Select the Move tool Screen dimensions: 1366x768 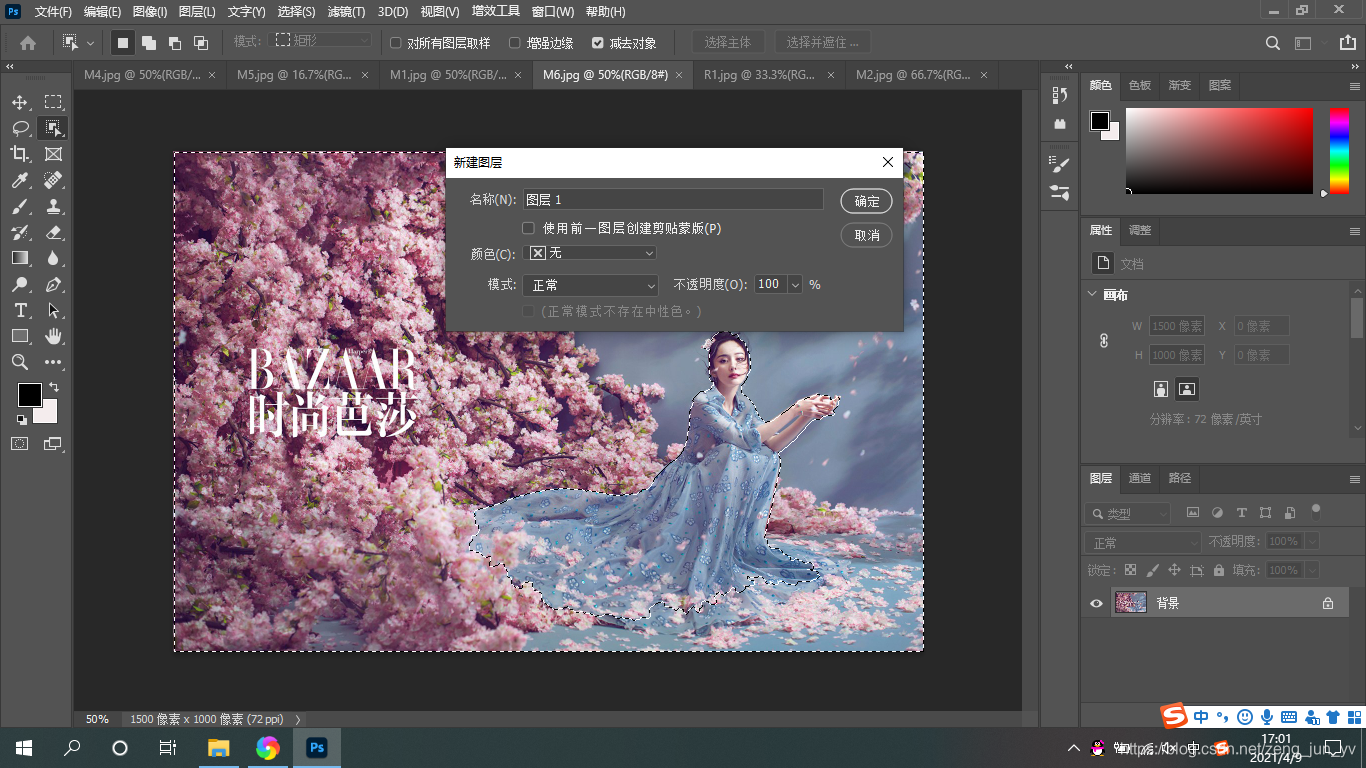pos(20,102)
